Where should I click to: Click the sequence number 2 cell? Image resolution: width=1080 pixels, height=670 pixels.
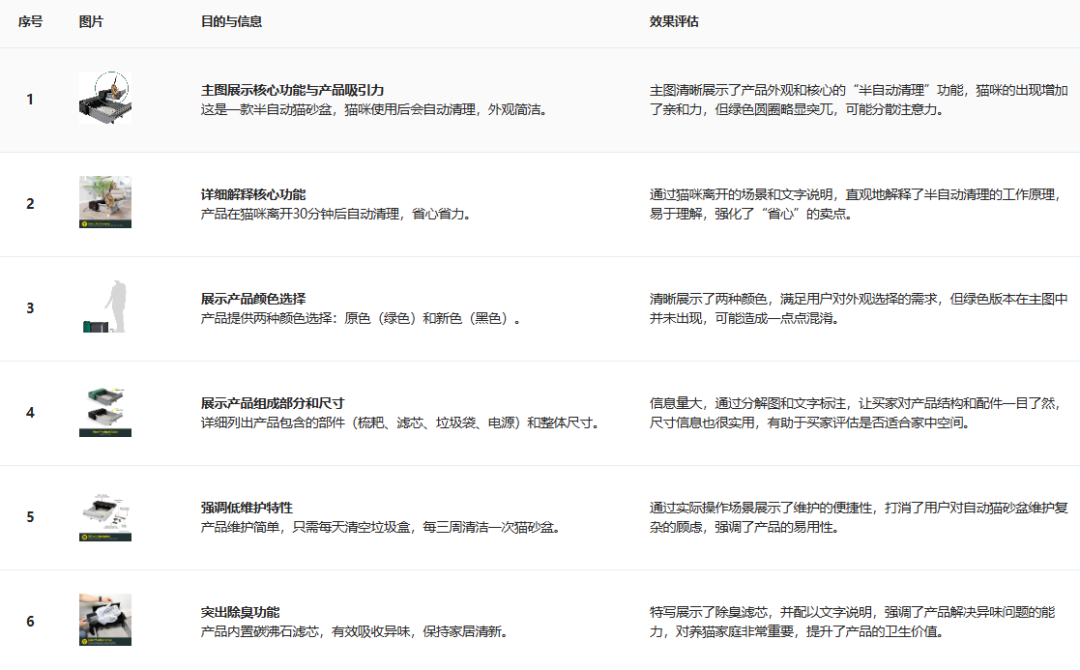[30, 204]
